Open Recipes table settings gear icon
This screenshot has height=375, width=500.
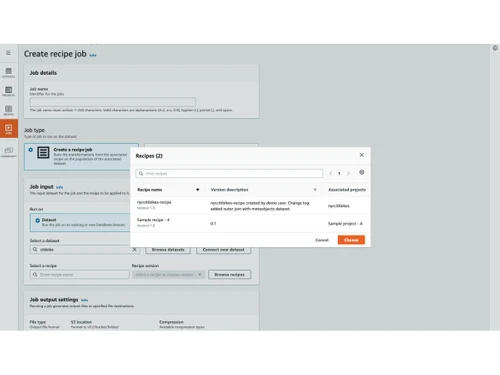pyautogui.click(x=362, y=172)
